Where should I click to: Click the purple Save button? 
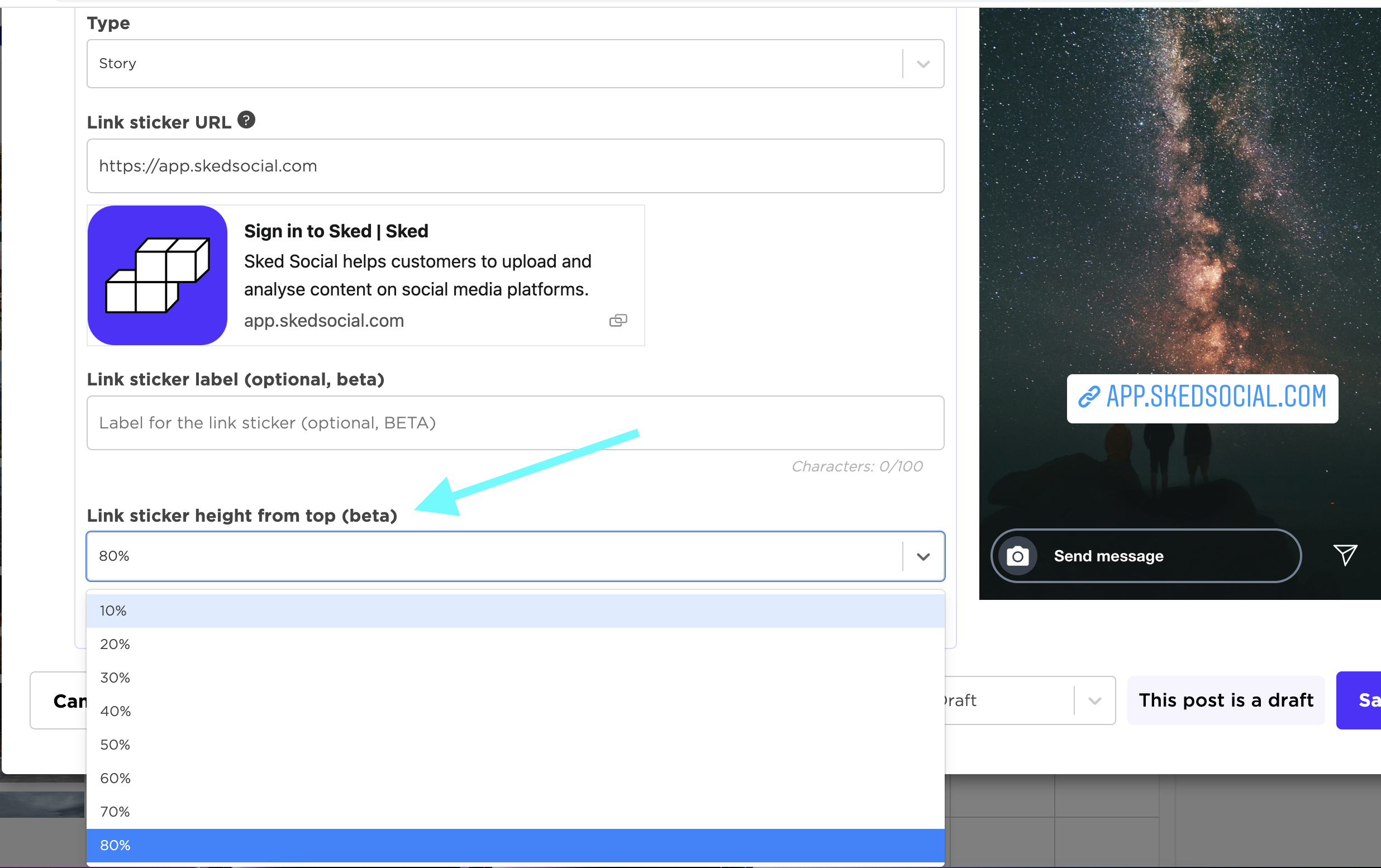tap(1359, 700)
